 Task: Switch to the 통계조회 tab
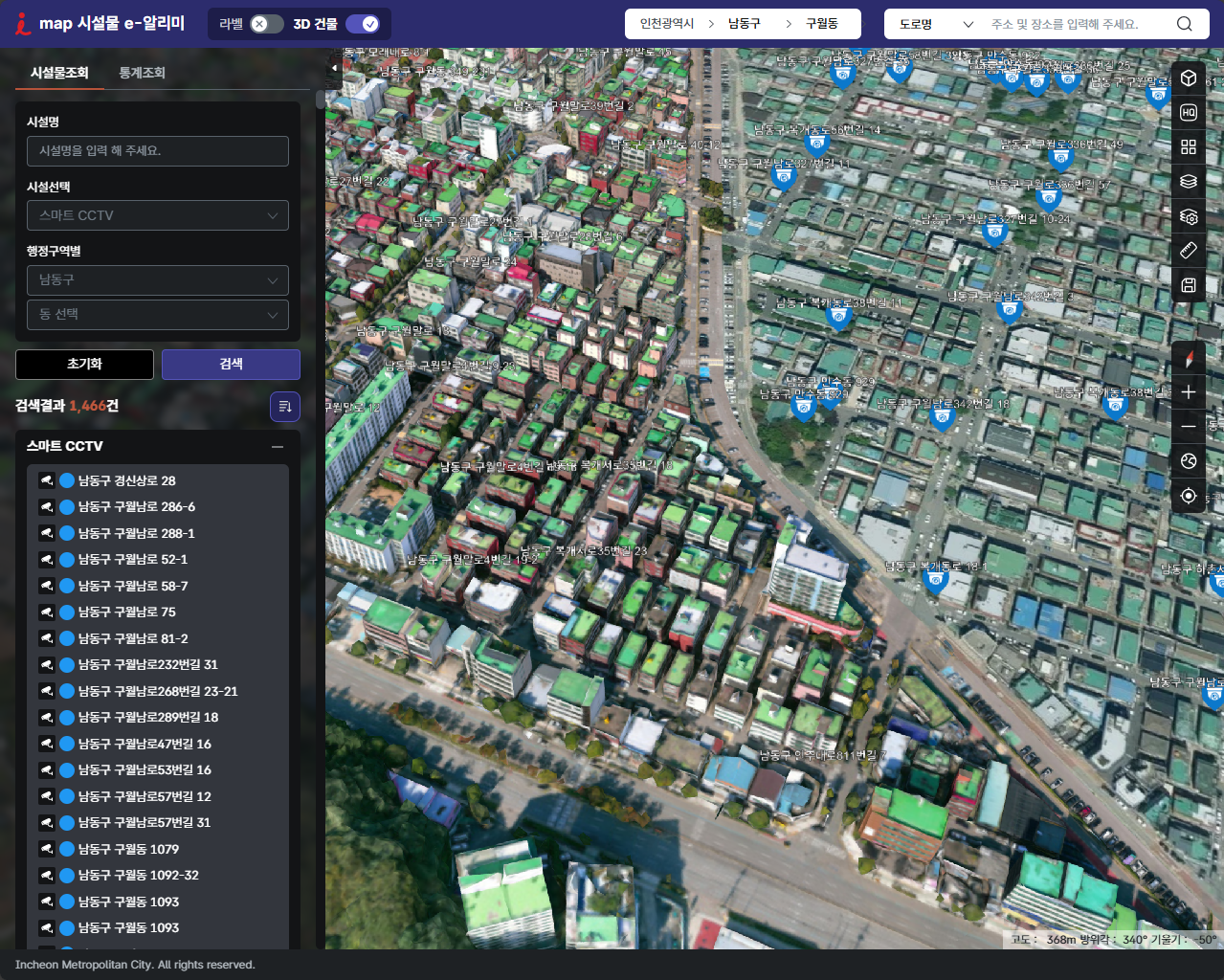click(x=142, y=73)
